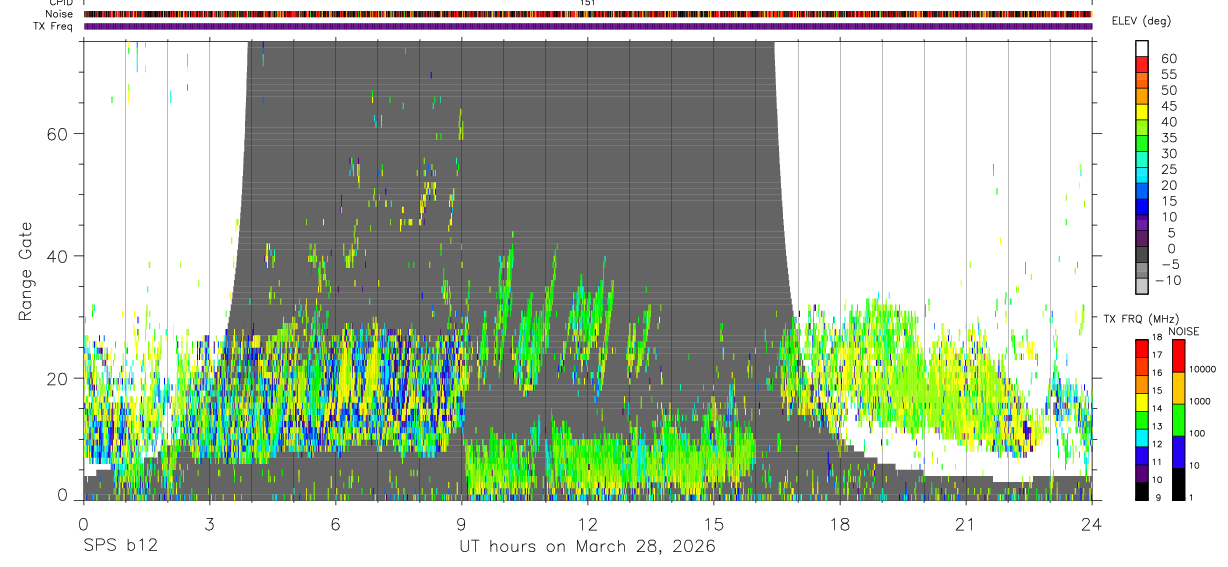
Task: Click x-axis tick label '9'
Action: point(462,525)
